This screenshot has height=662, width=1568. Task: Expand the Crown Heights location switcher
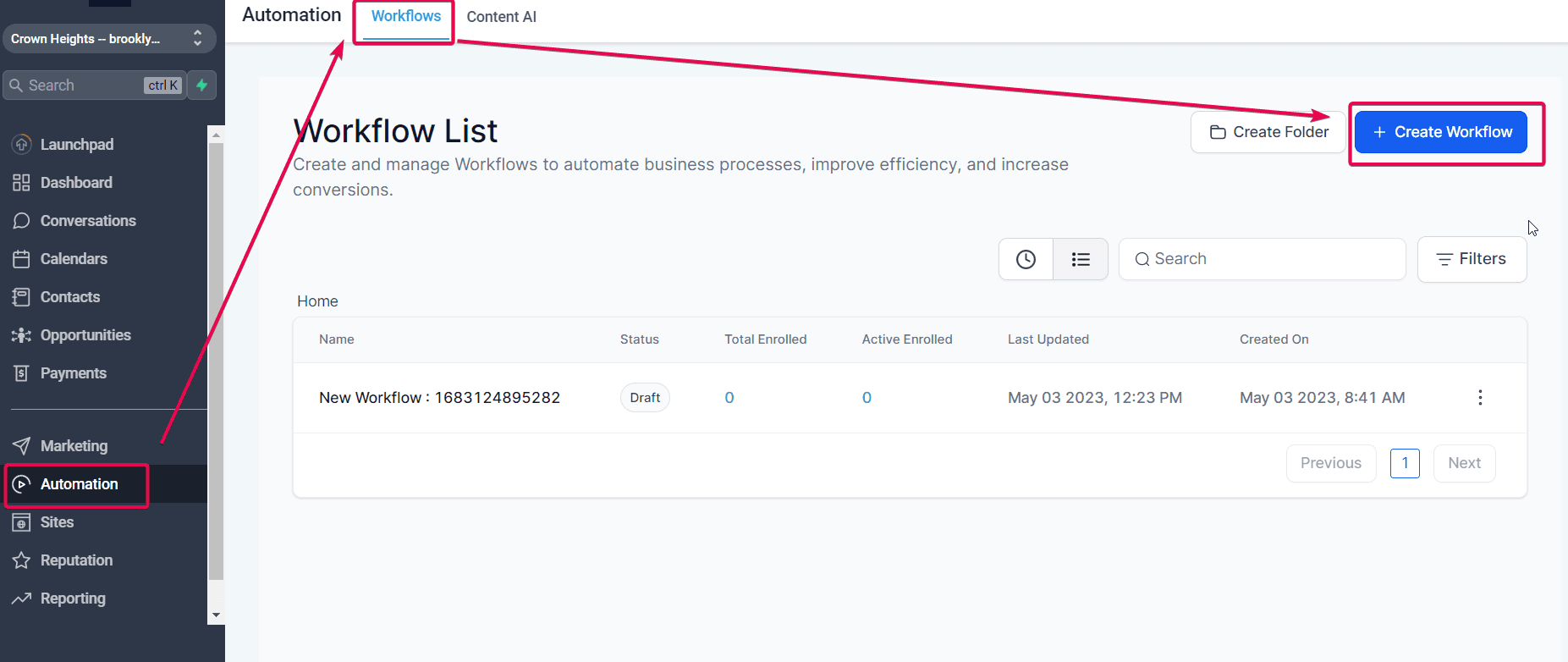109,38
